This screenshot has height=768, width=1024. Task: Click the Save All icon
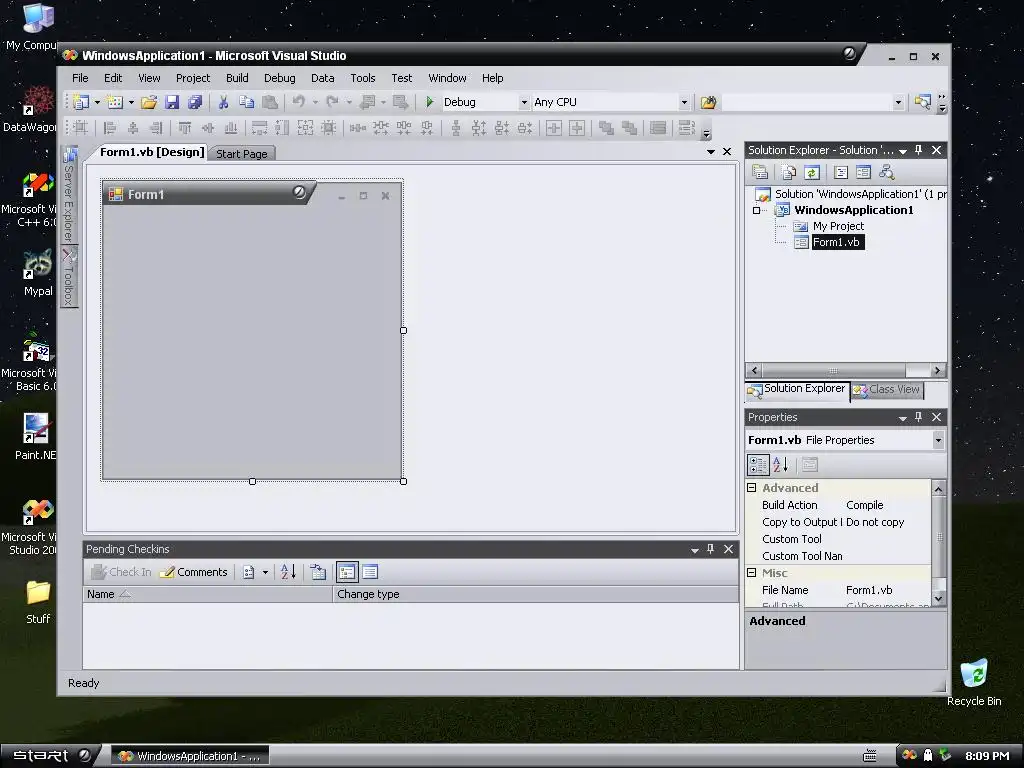(195, 102)
